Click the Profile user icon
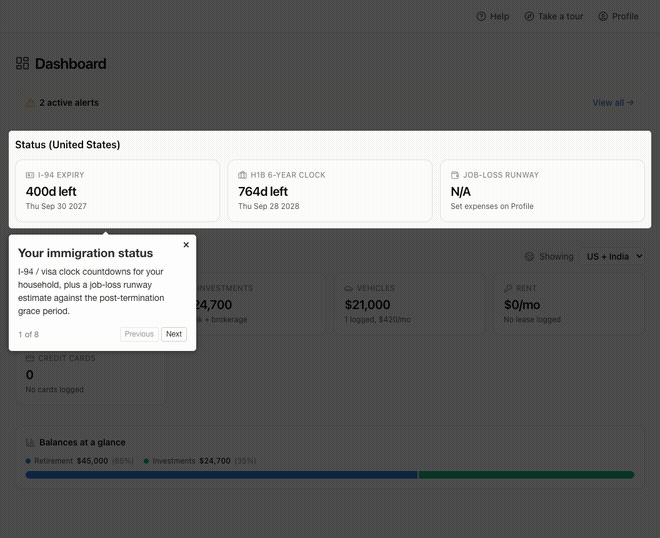660x538 pixels. (603, 16)
